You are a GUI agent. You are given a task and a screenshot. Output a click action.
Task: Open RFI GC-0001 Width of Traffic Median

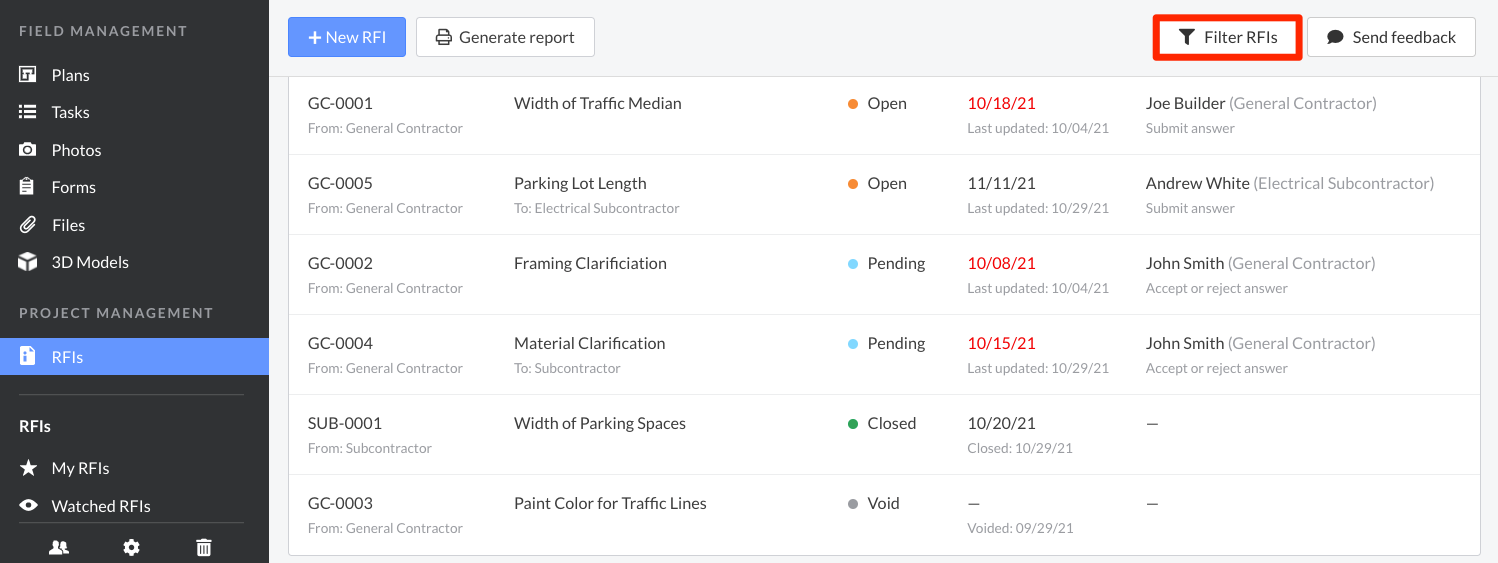(597, 103)
